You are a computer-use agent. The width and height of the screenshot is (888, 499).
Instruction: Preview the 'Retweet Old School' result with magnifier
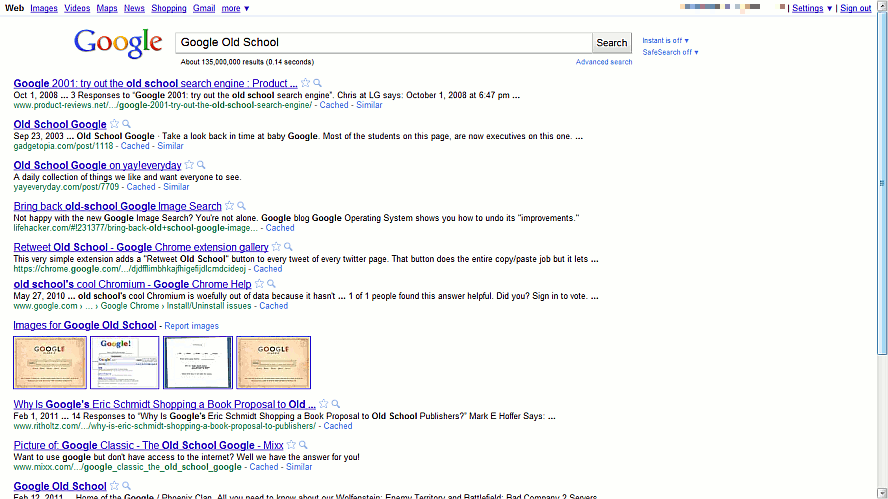(x=288, y=246)
